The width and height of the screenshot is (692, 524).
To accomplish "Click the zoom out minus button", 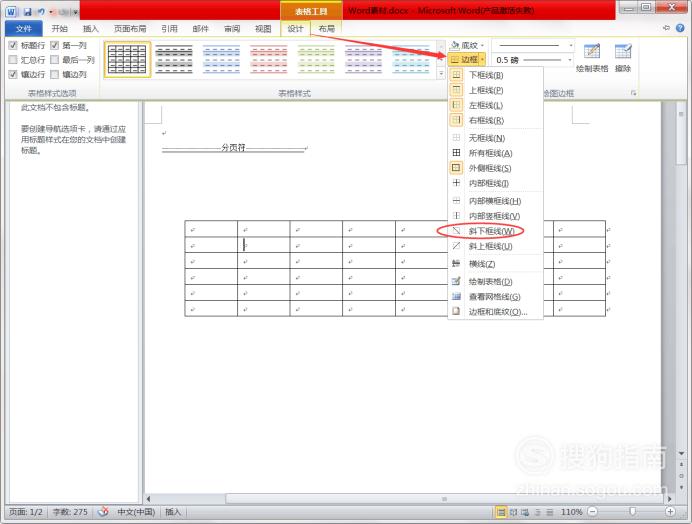I will tap(593, 512).
